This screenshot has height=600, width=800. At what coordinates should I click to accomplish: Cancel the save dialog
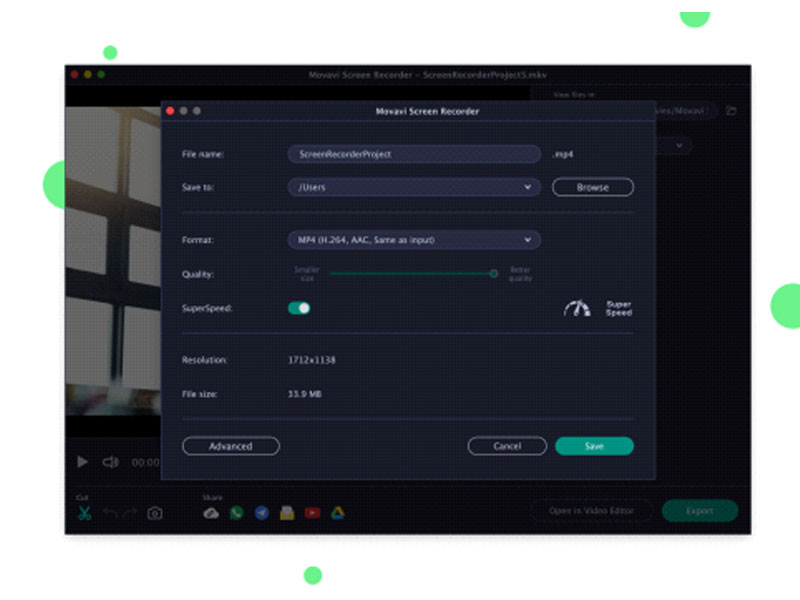pyautogui.click(x=507, y=446)
